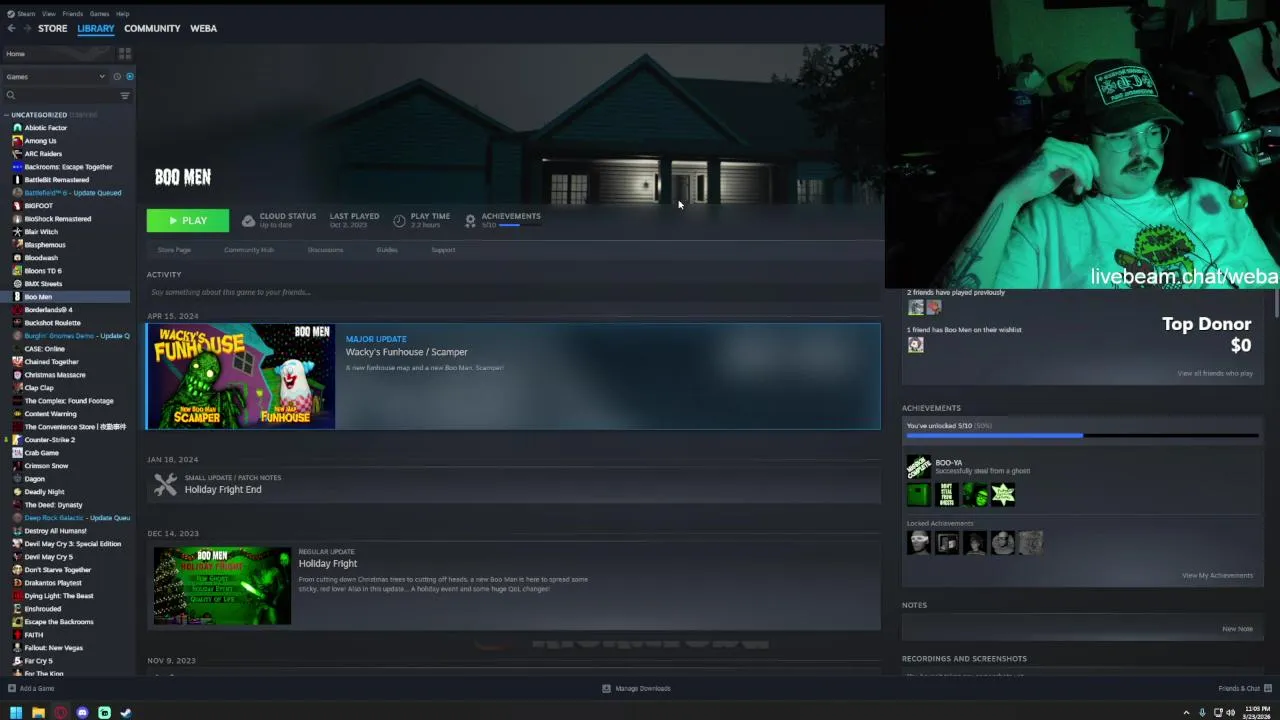Click the green PLAY button

pyautogui.click(x=188, y=220)
